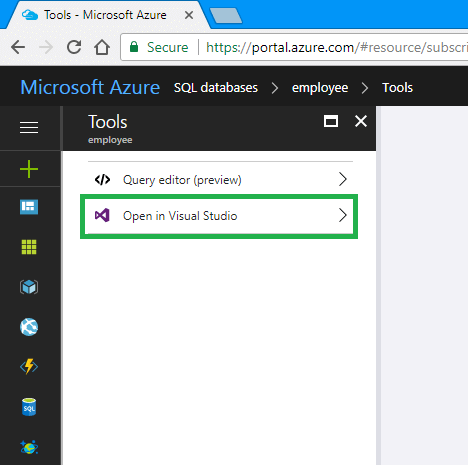Open the hamburger menu in Azure sidebar
The height and width of the screenshot is (465, 468).
(x=29, y=127)
